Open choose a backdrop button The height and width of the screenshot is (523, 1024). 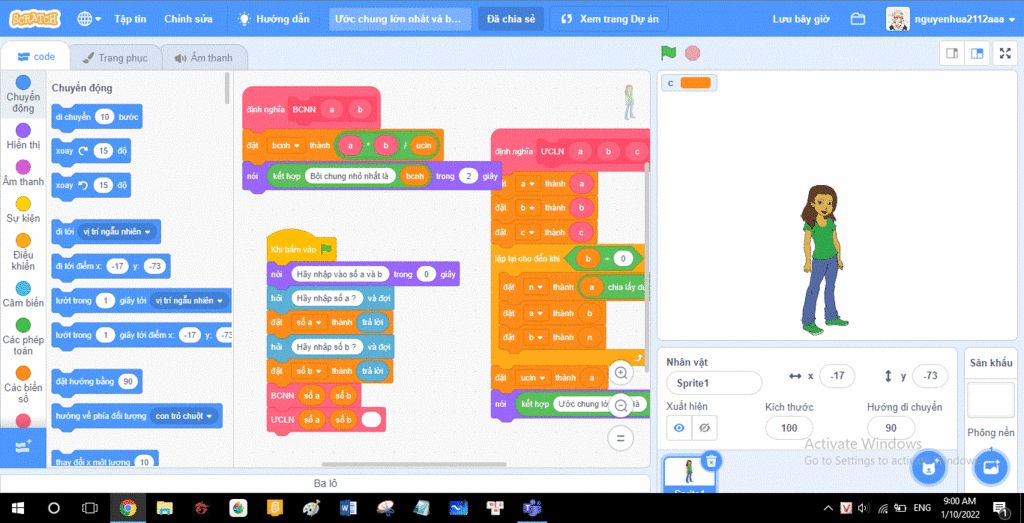[991, 468]
